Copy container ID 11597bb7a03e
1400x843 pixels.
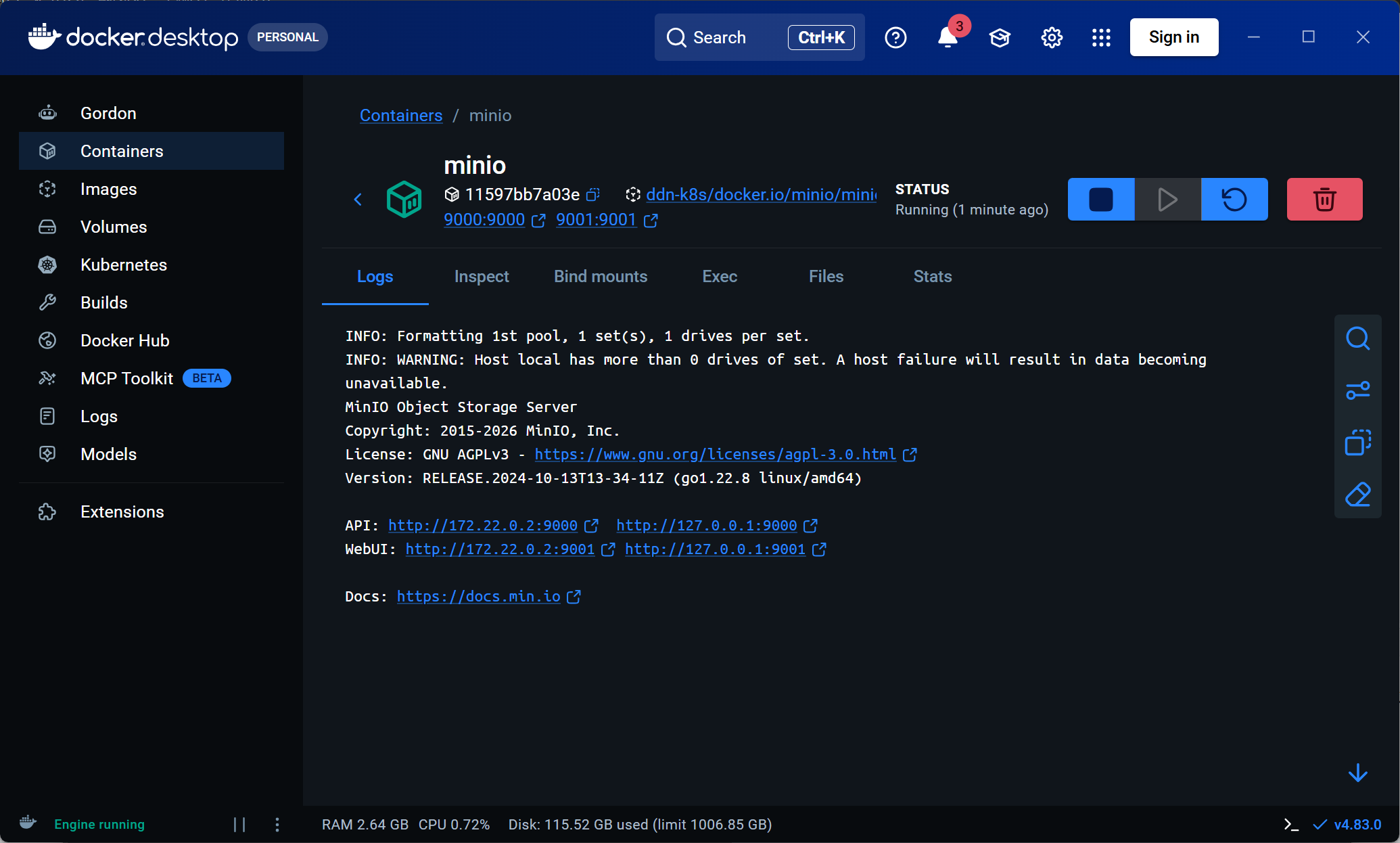coord(592,195)
